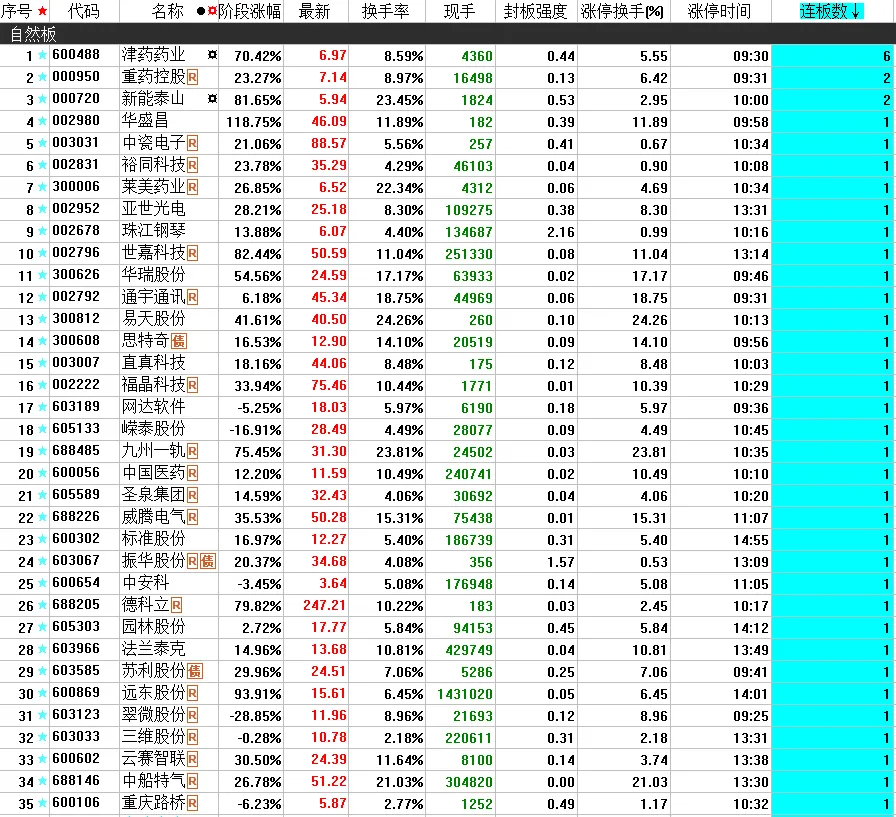The image size is (896, 817).
Task: Click 换手率 24.26% for 易天股份
Action: [399, 320]
